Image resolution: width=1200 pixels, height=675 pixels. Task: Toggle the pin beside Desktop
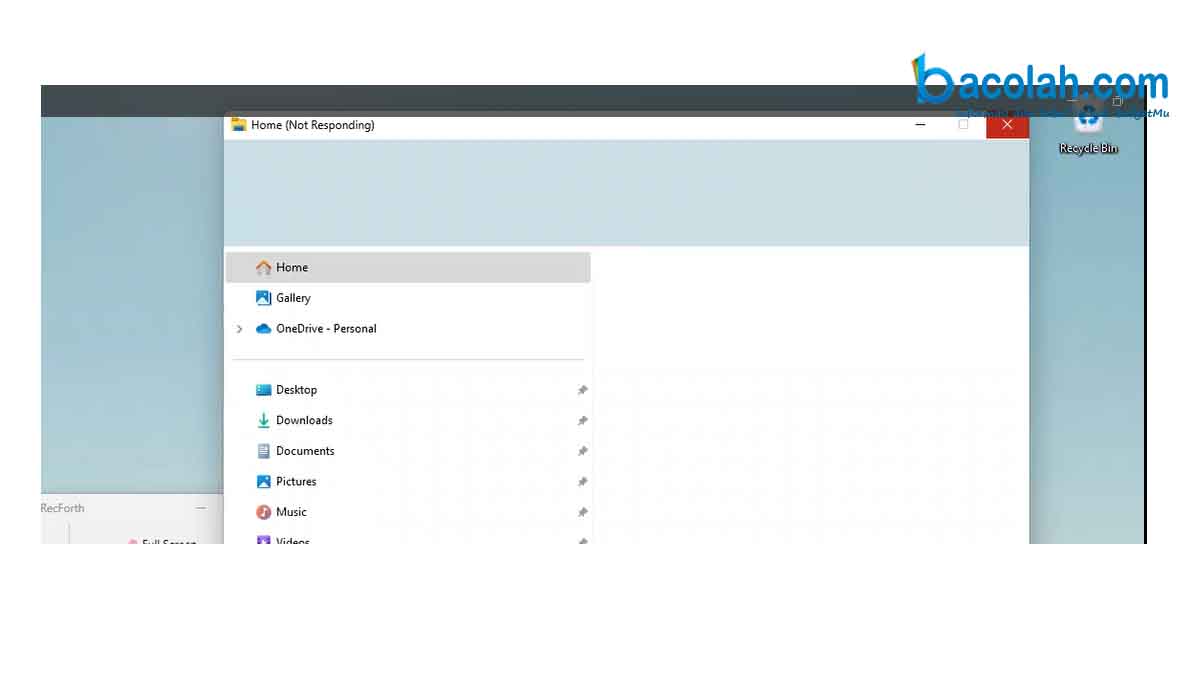(x=582, y=391)
